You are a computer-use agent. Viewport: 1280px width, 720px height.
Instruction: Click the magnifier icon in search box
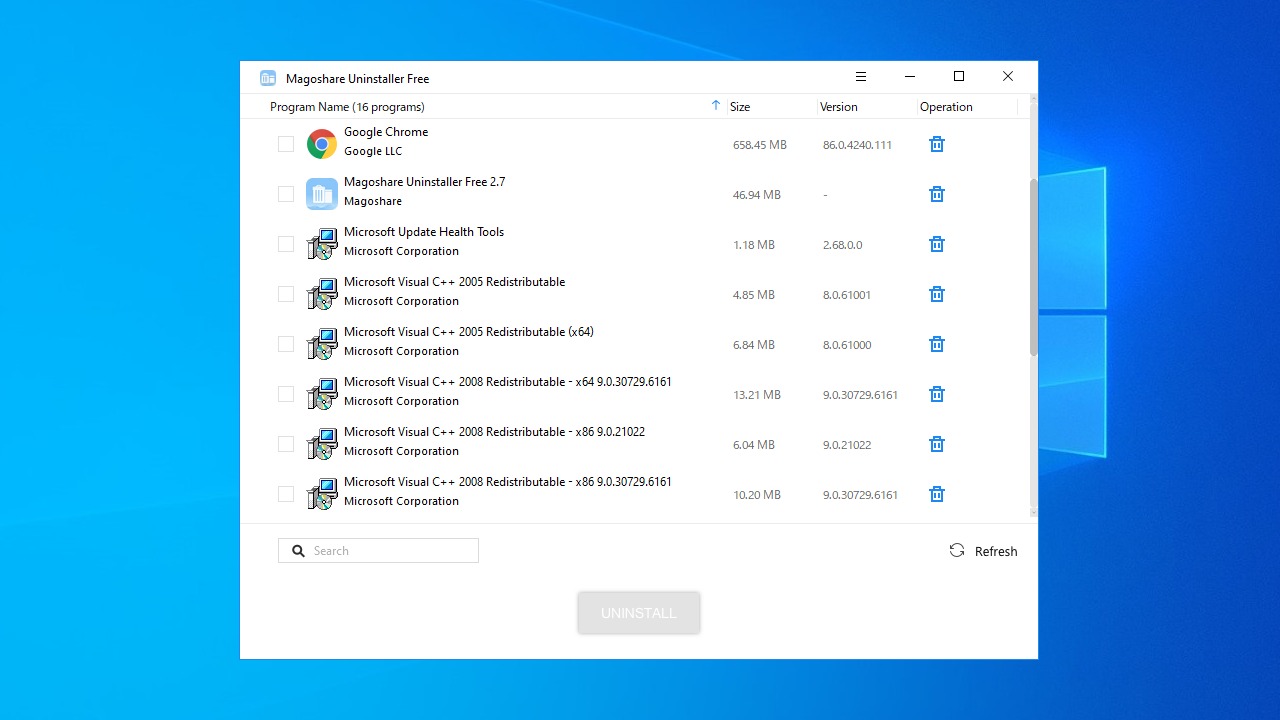298,551
